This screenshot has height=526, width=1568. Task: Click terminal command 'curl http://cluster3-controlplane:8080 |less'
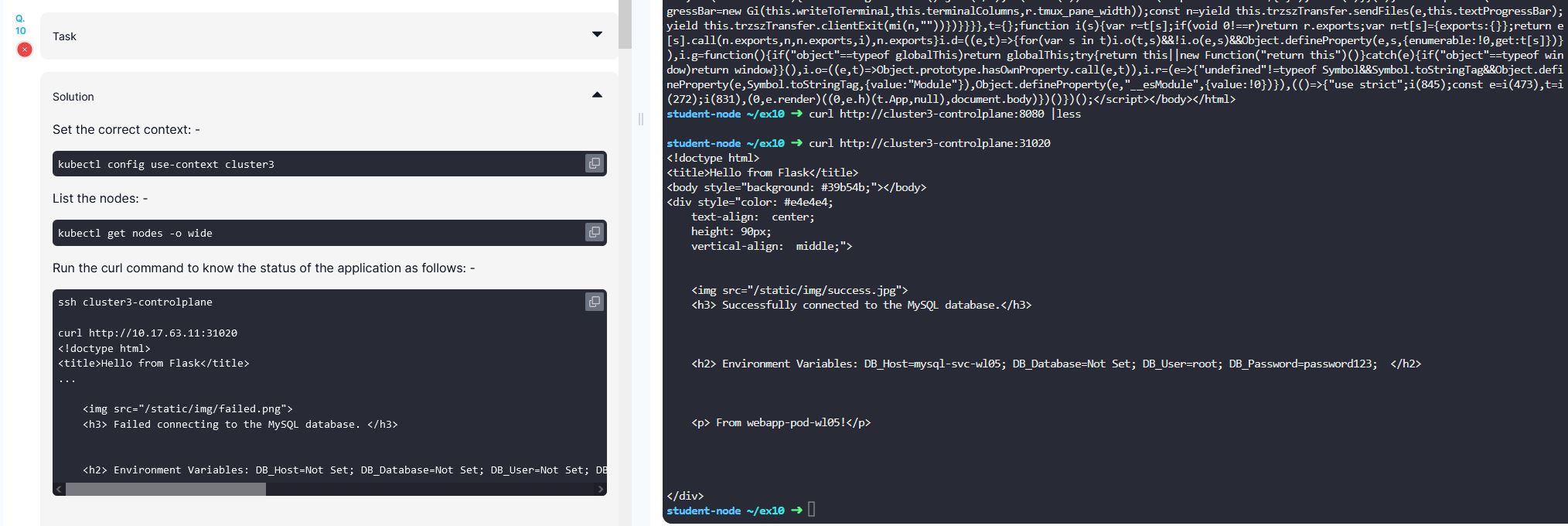945,114
